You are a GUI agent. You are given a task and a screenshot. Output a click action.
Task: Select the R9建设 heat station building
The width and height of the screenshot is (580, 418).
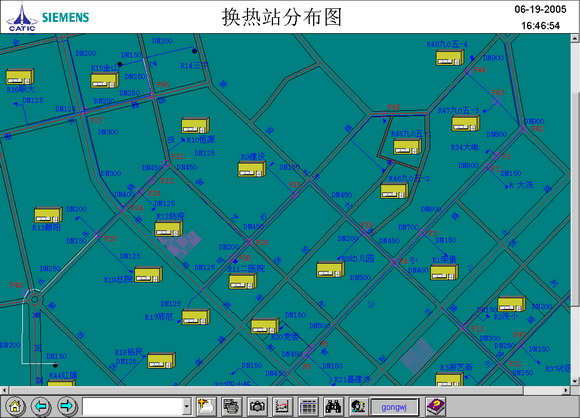252,169
